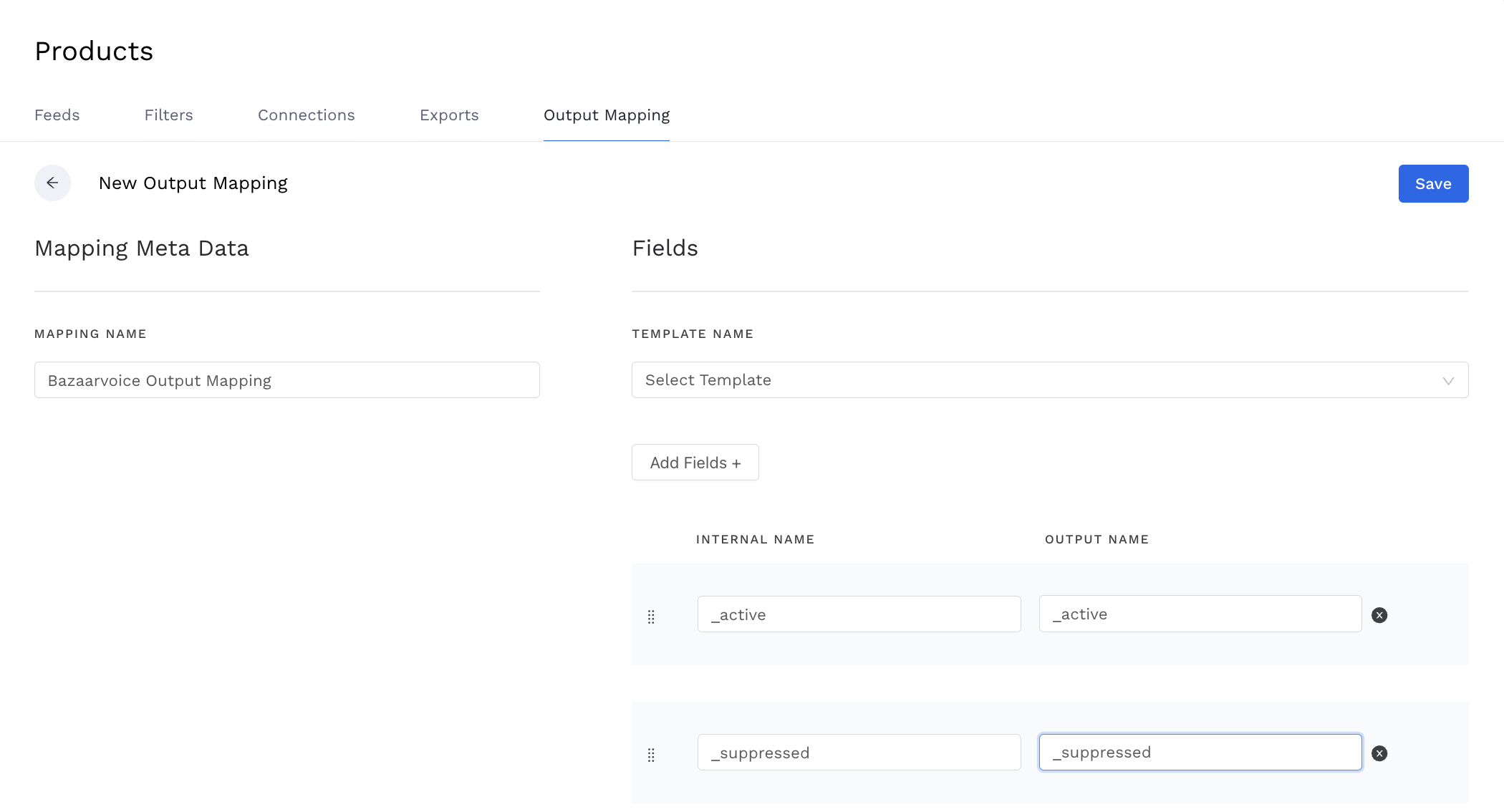Grab drag handle of _active row
Screen dimensions: 1504x812
tap(651, 617)
